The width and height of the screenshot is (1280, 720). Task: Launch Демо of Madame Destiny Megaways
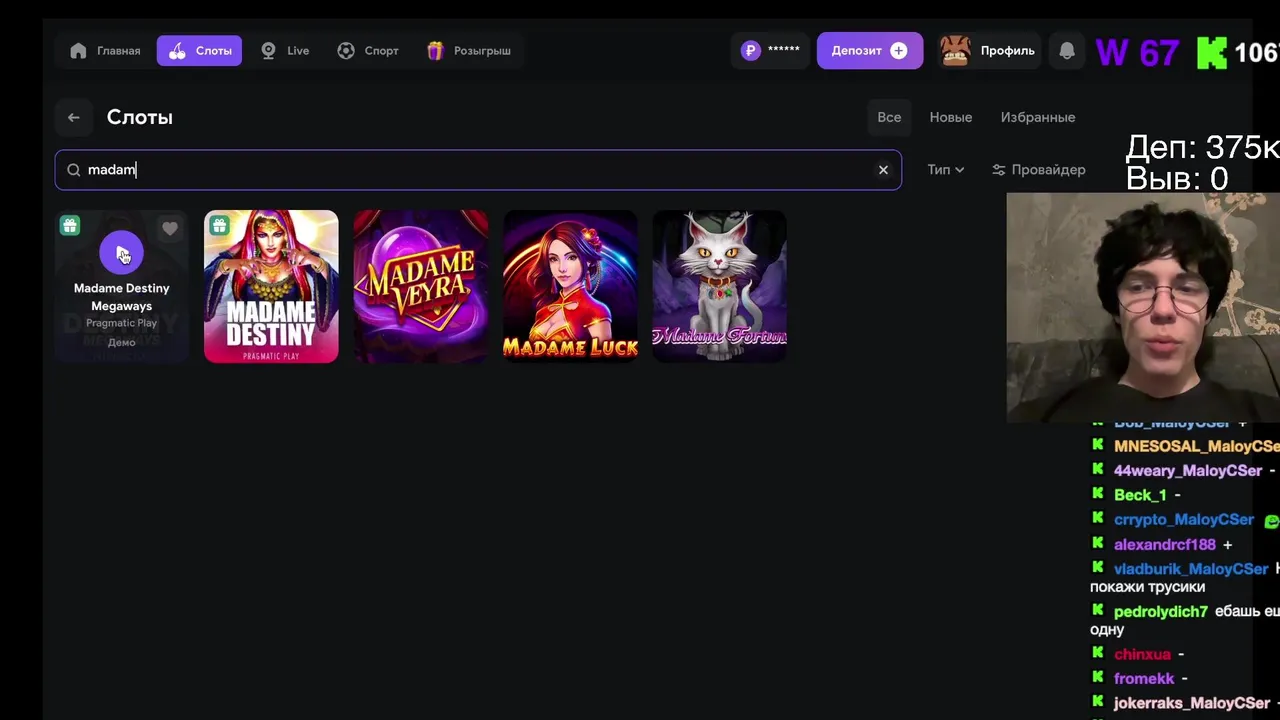coord(122,342)
